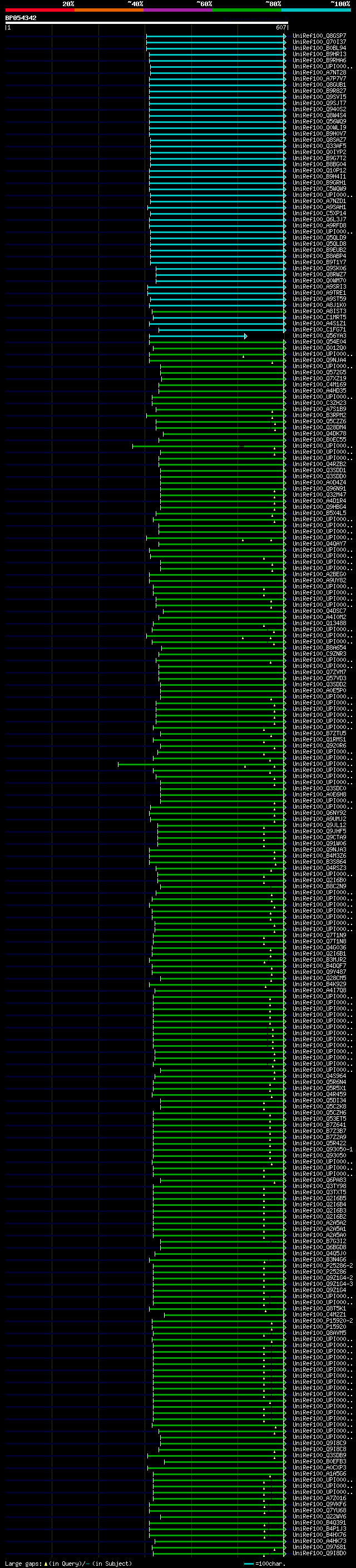Open hit UniRef100_B9HRI3
This screenshot has width=356, height=1568.
319,54
